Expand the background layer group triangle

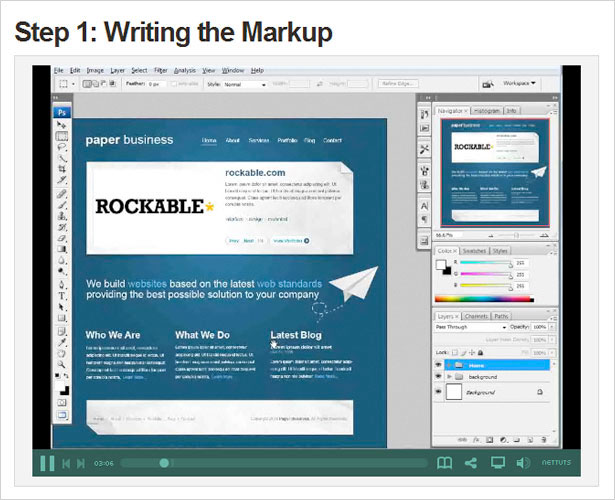(x=449, y=376)
